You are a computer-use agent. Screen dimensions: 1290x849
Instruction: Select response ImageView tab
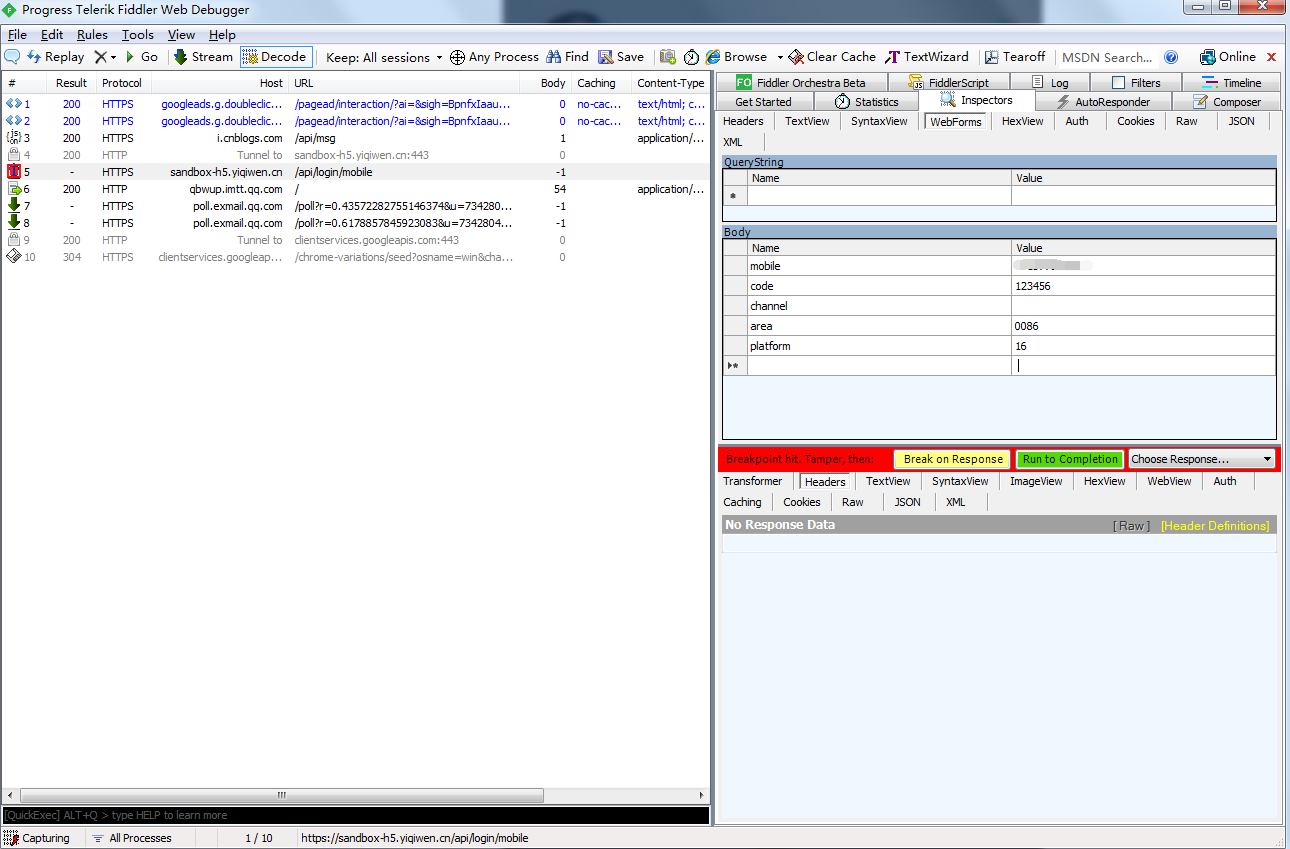pyautogui.click(x=1036, y=481)
